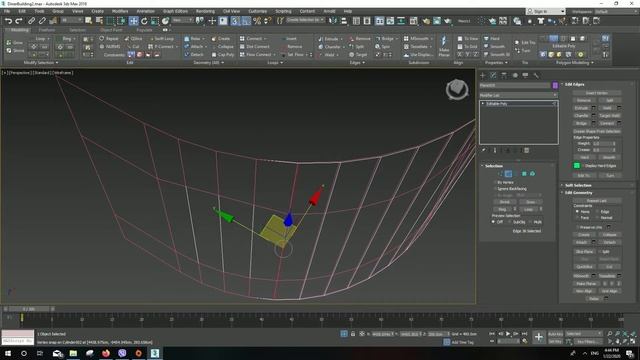Open the Modify command panel tab
This screenshot has height=360, width=640.
point(493,76)
